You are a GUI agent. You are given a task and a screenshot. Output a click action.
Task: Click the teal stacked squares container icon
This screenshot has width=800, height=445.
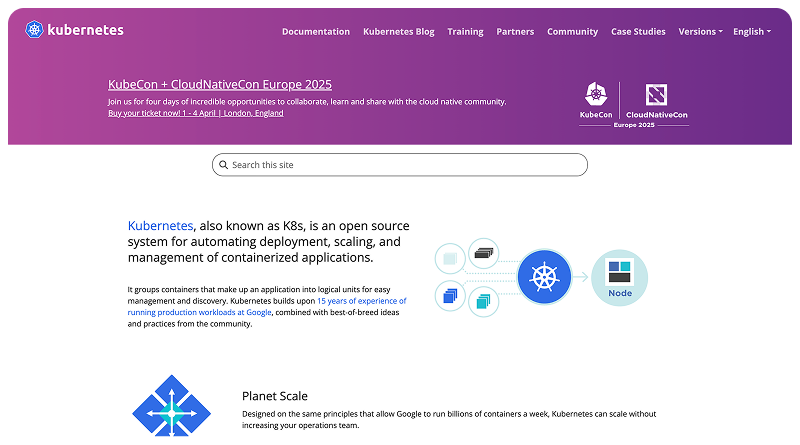pos(483,302)
